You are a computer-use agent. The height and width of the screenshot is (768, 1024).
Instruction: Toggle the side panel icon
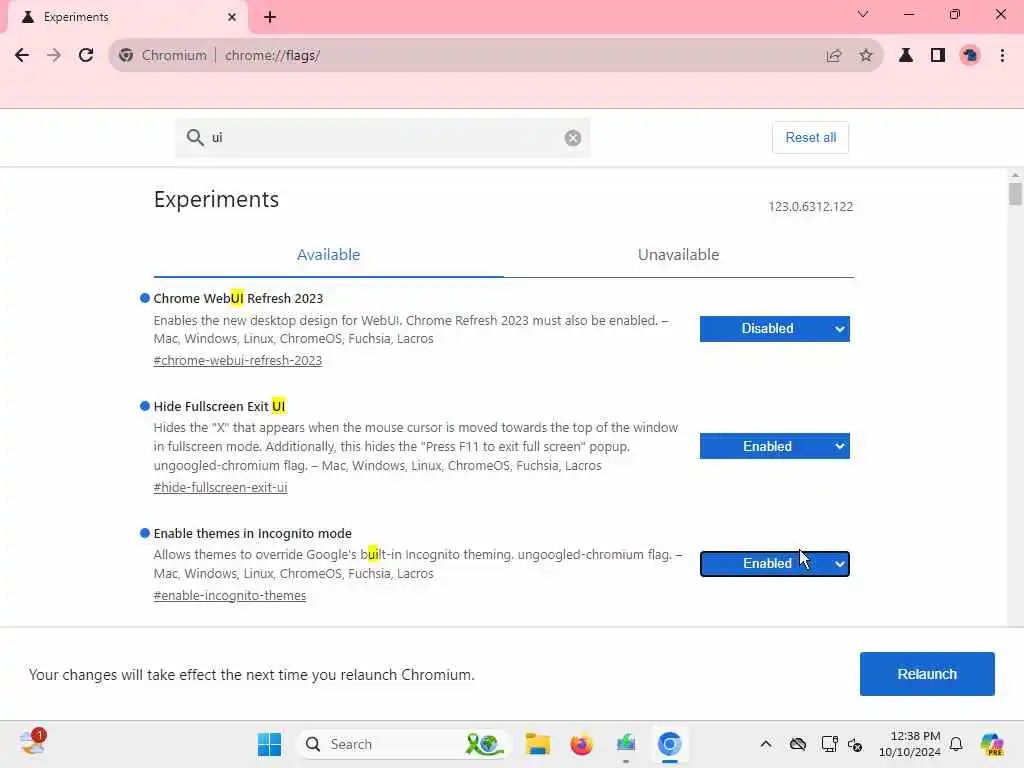tap(938, 56)
